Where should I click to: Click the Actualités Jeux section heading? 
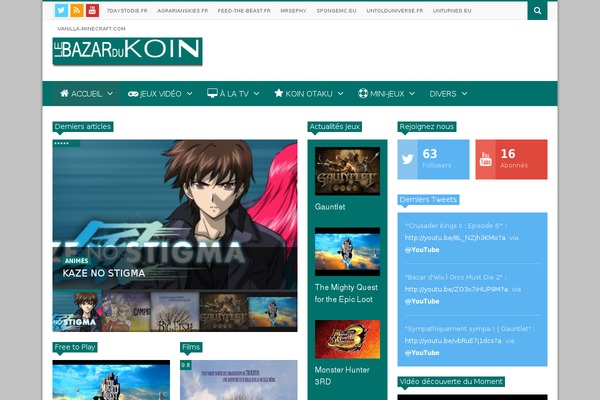pos(335,127)
